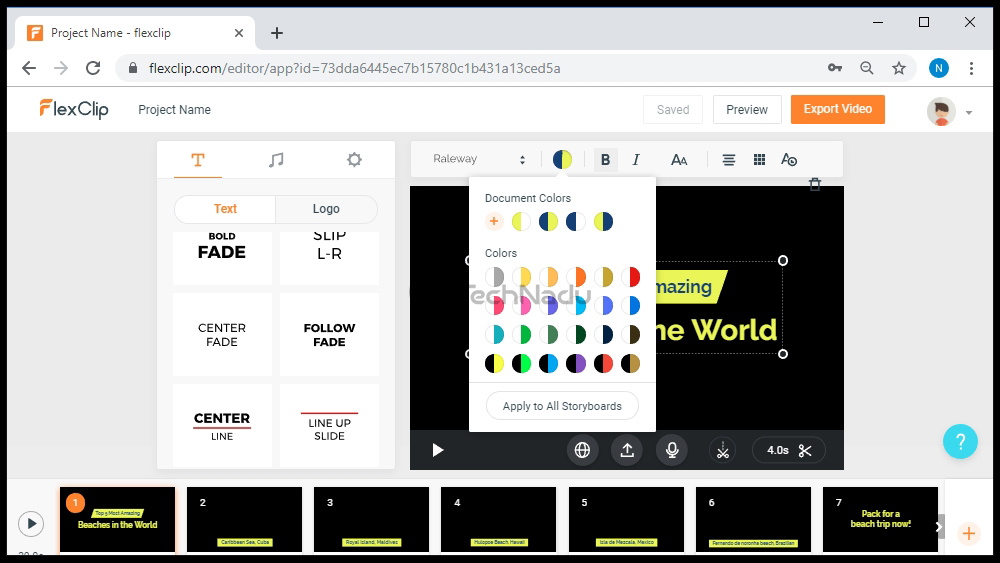Toggle bold text formatting

tap(605, 160)
